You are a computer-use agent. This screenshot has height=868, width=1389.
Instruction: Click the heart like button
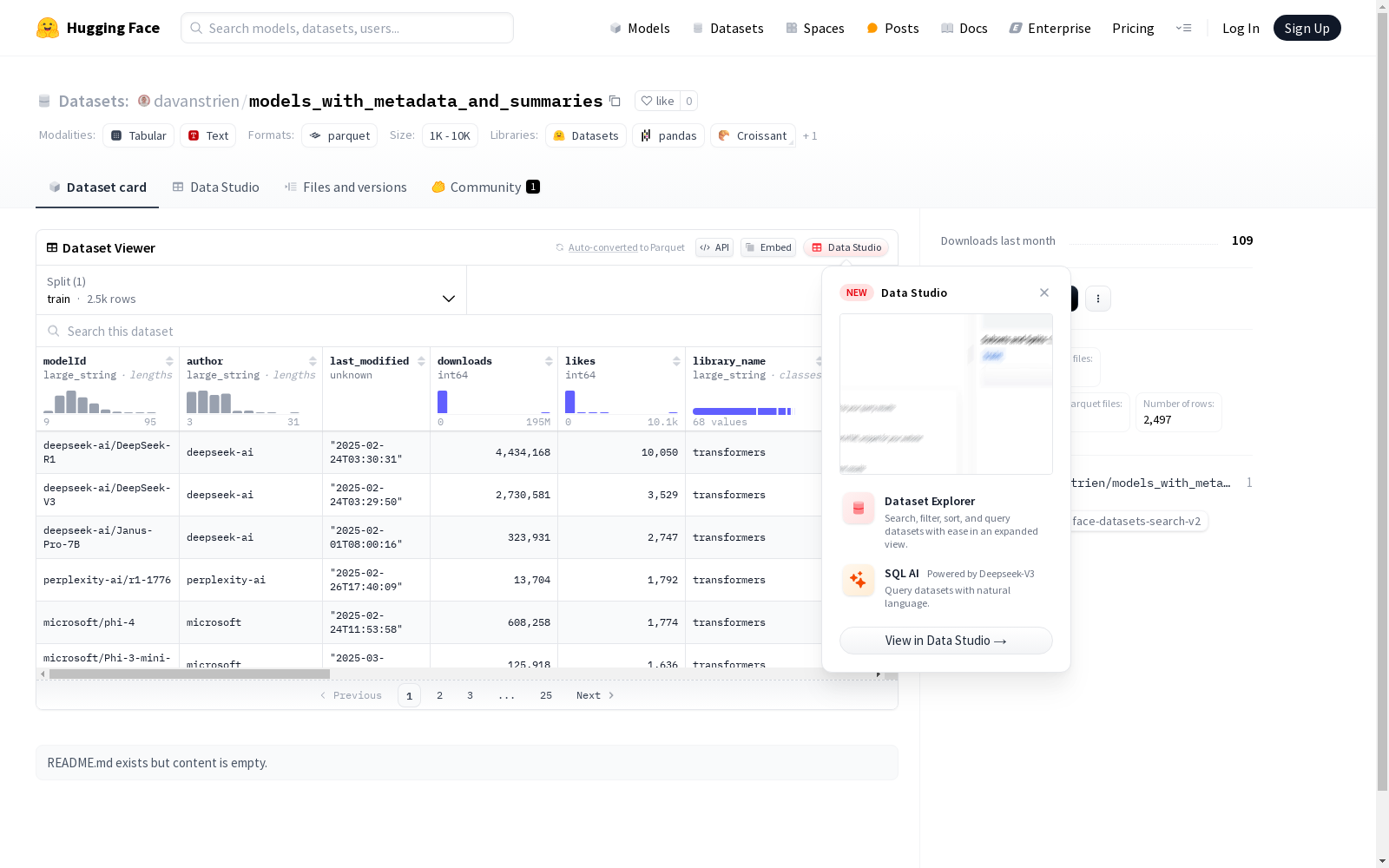(657, 101)
